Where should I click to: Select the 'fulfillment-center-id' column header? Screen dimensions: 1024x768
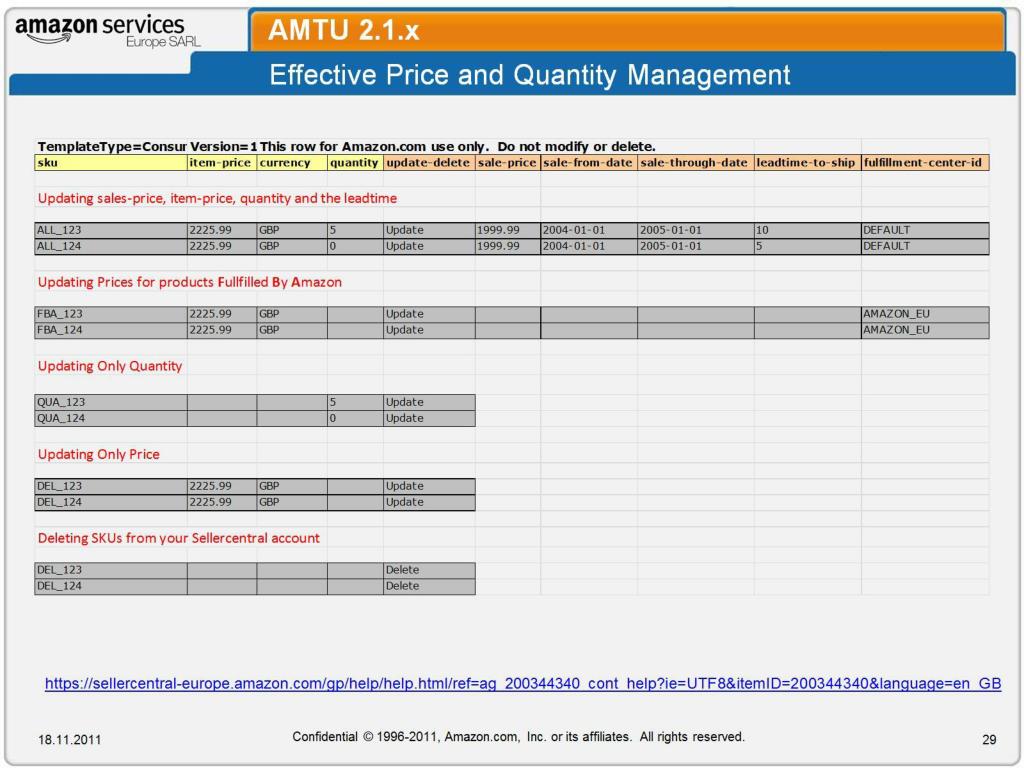[x=925, y=163]
